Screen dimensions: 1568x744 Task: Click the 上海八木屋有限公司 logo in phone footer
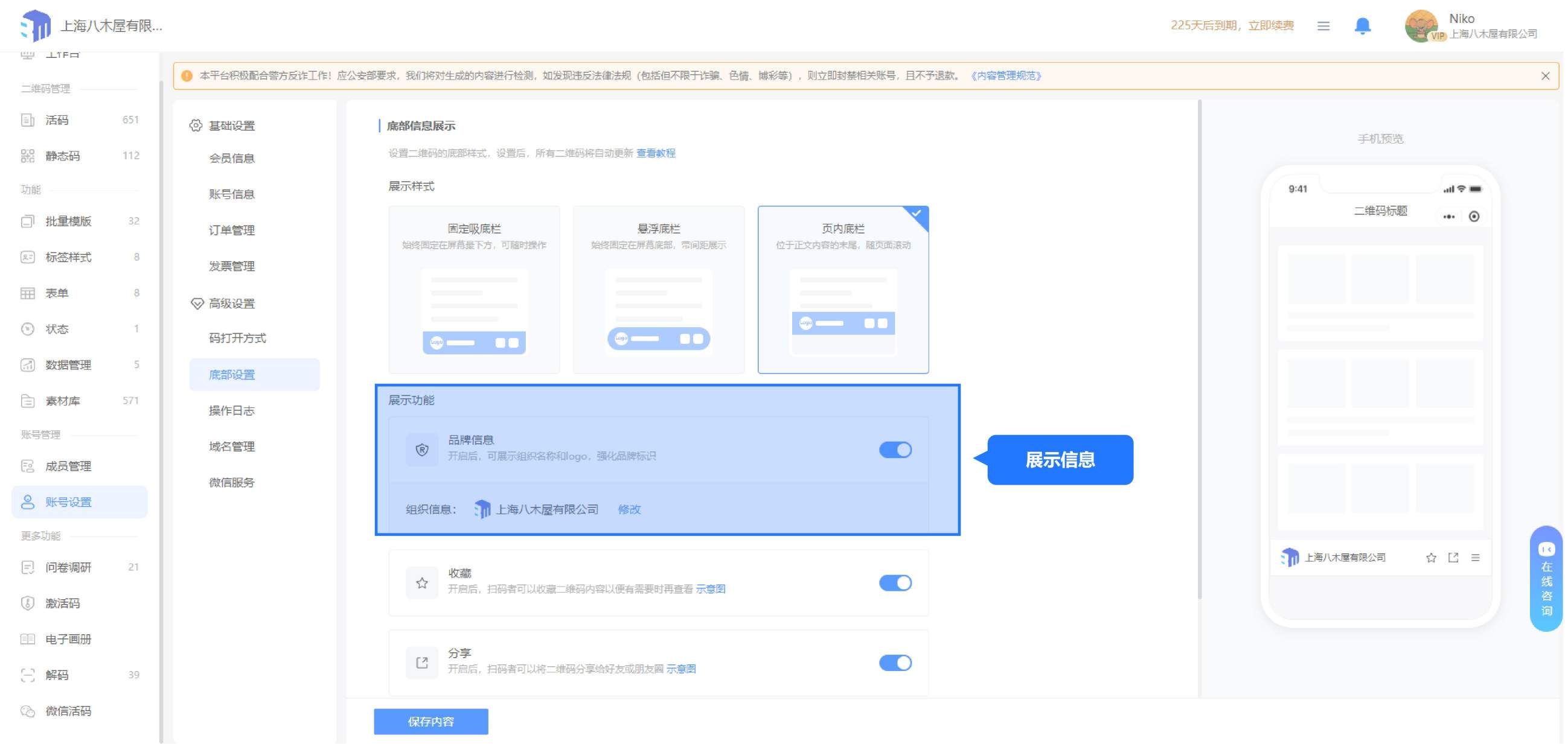coord(1289,557)
